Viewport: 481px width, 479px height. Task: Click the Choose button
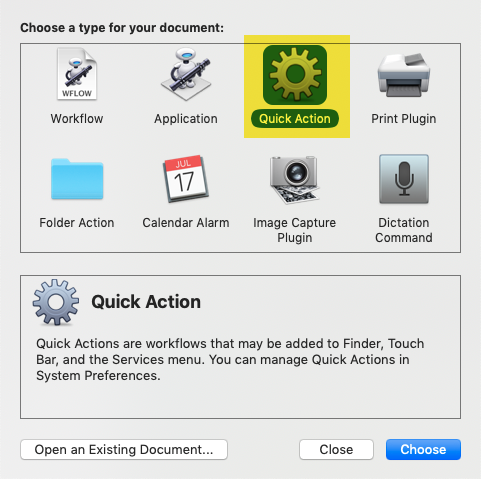point(423,449)
